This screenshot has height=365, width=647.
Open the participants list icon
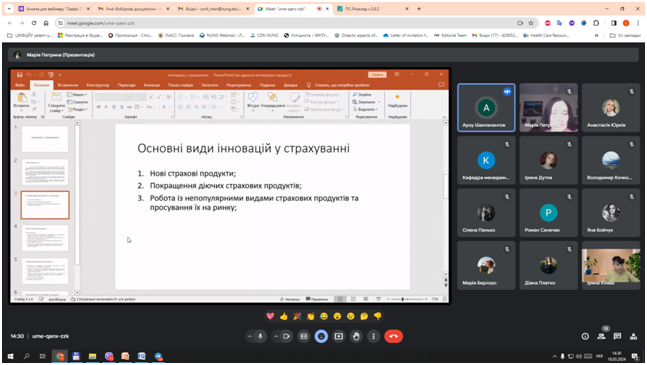(x=601, y=336)
